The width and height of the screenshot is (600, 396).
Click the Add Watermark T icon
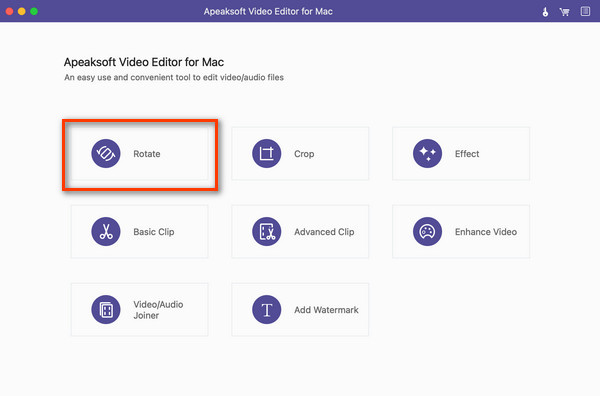tap(267, 310)
